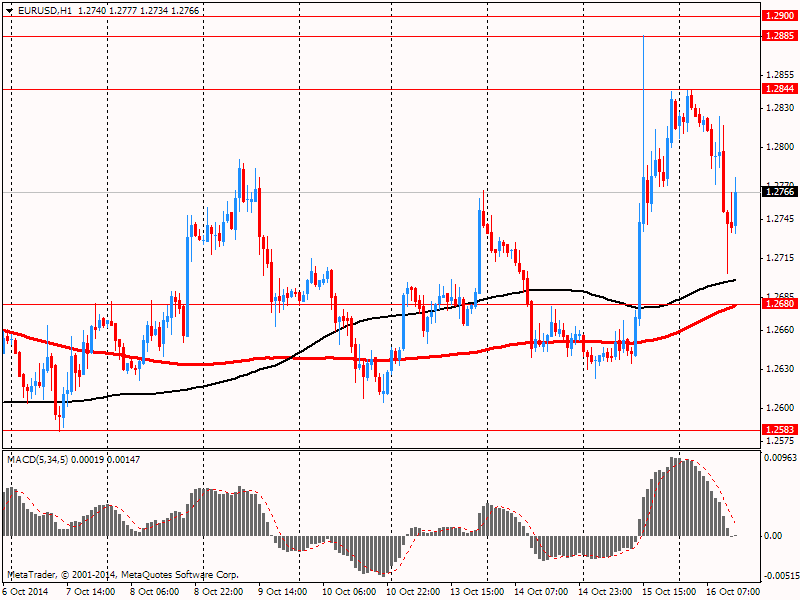Click the 9 Oct 14:00 time axis label
The image size is (800, 600).
[x=283, y=591]
